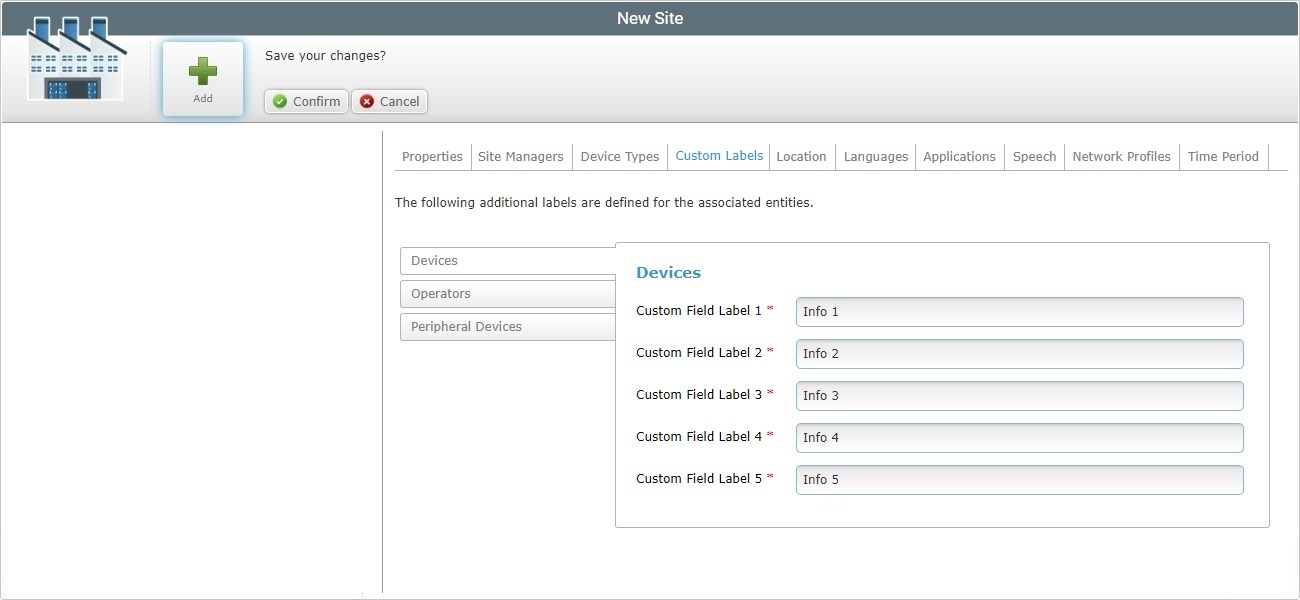Open the Devices accordion section
The image size is (1300, 600).
click(x=506, y=260)
